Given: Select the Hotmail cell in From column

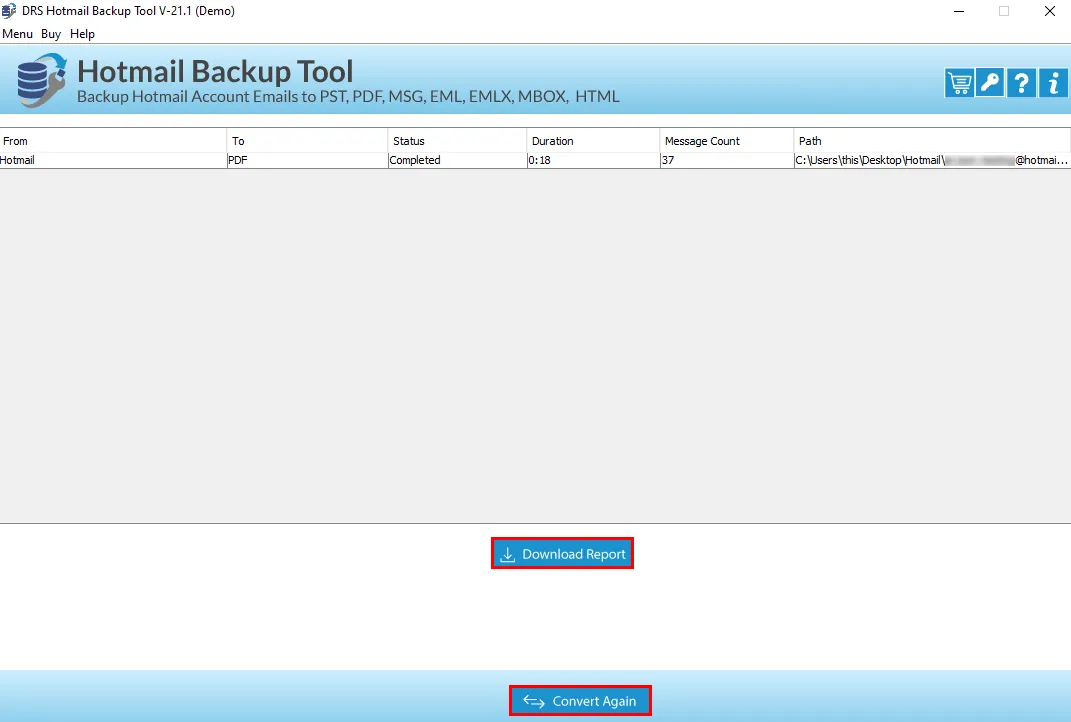Looking at the screenshot, I should tap(113, 160).
